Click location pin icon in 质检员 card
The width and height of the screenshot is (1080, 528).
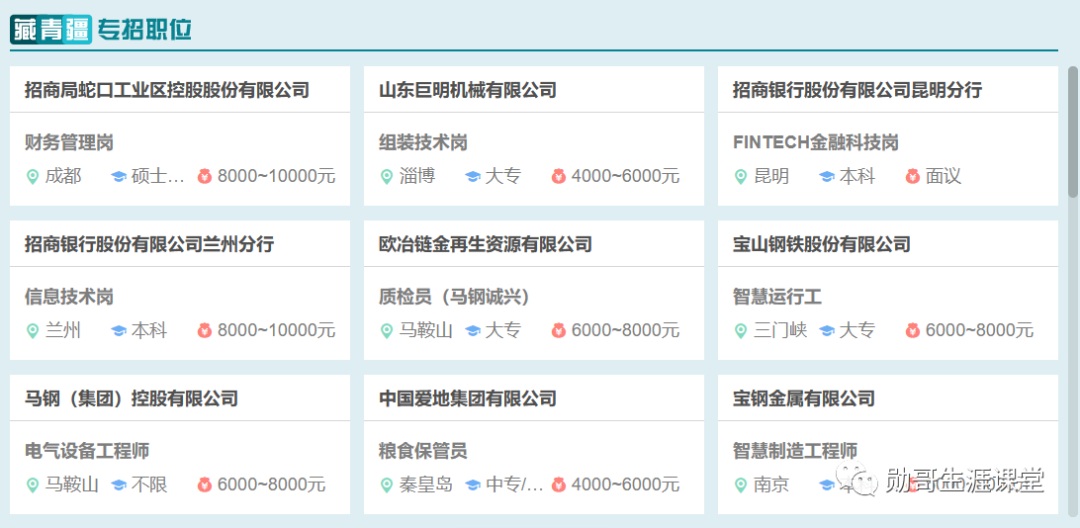click(386, 331)
